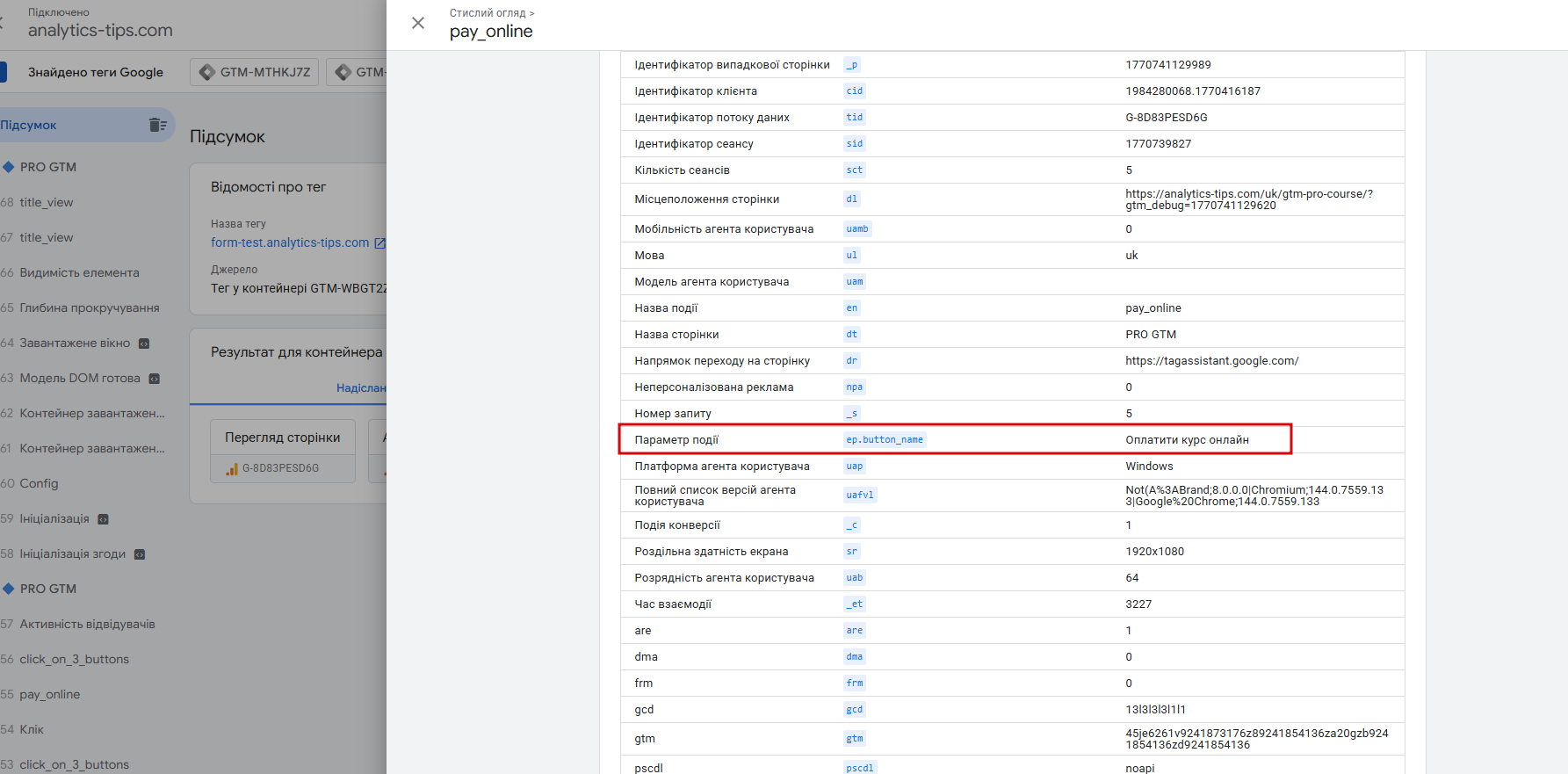Select the Глибина прокручування event
The image size is (1568, 774).
point(90,307)
